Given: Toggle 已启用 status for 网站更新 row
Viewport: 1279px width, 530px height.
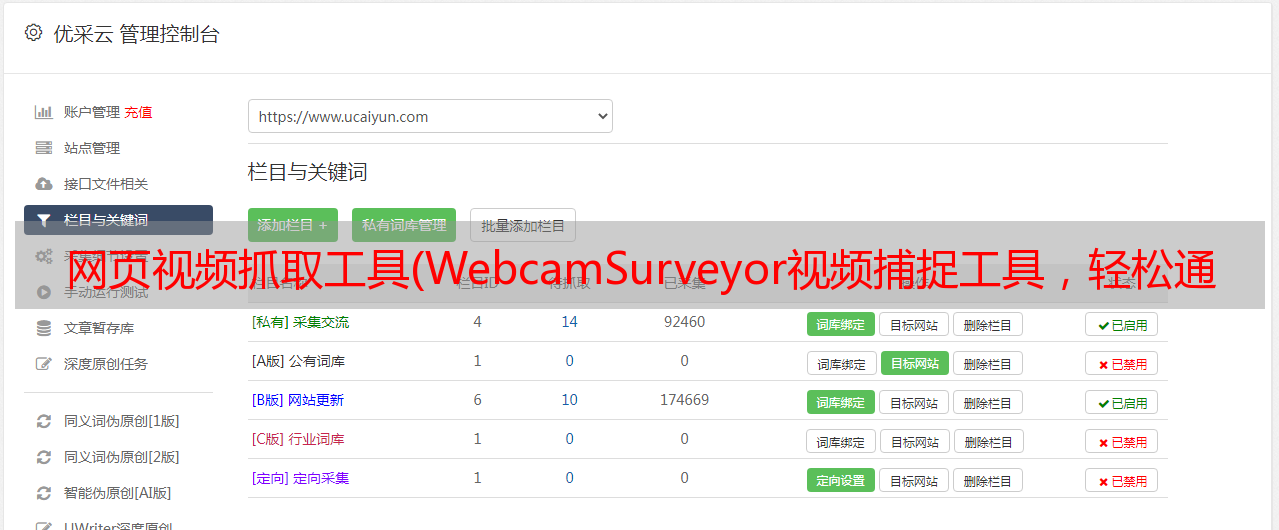Looking at the screenshot, I should pyautogui.click(x=1121, y=402).
